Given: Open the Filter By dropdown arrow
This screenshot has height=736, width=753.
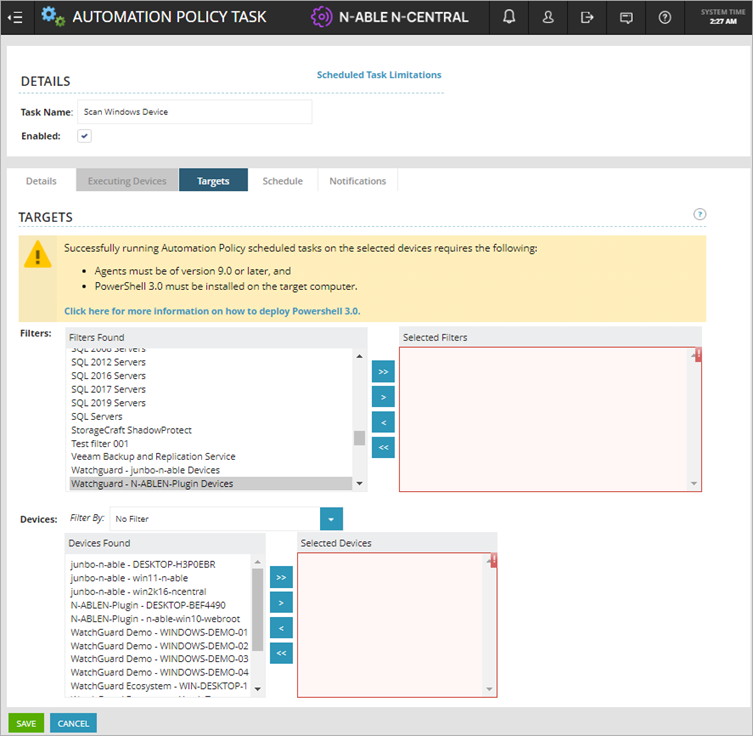Looking at the screenshot, I should [331, 519].
